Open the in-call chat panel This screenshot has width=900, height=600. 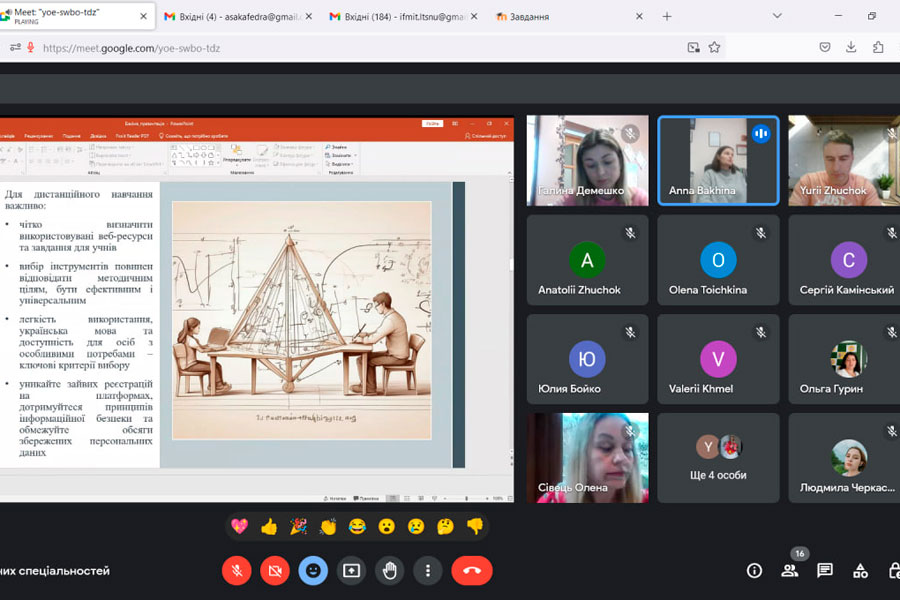tap(825, 570)
